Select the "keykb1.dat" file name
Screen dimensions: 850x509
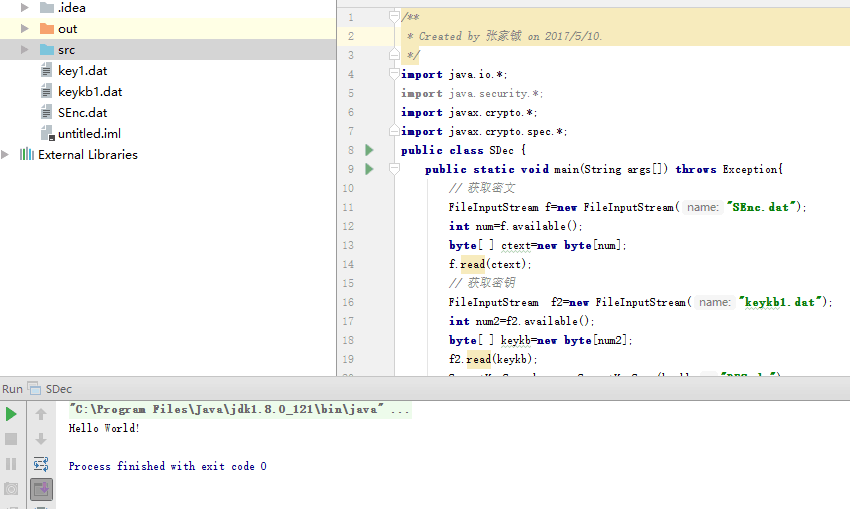click(x=90, y=92)
